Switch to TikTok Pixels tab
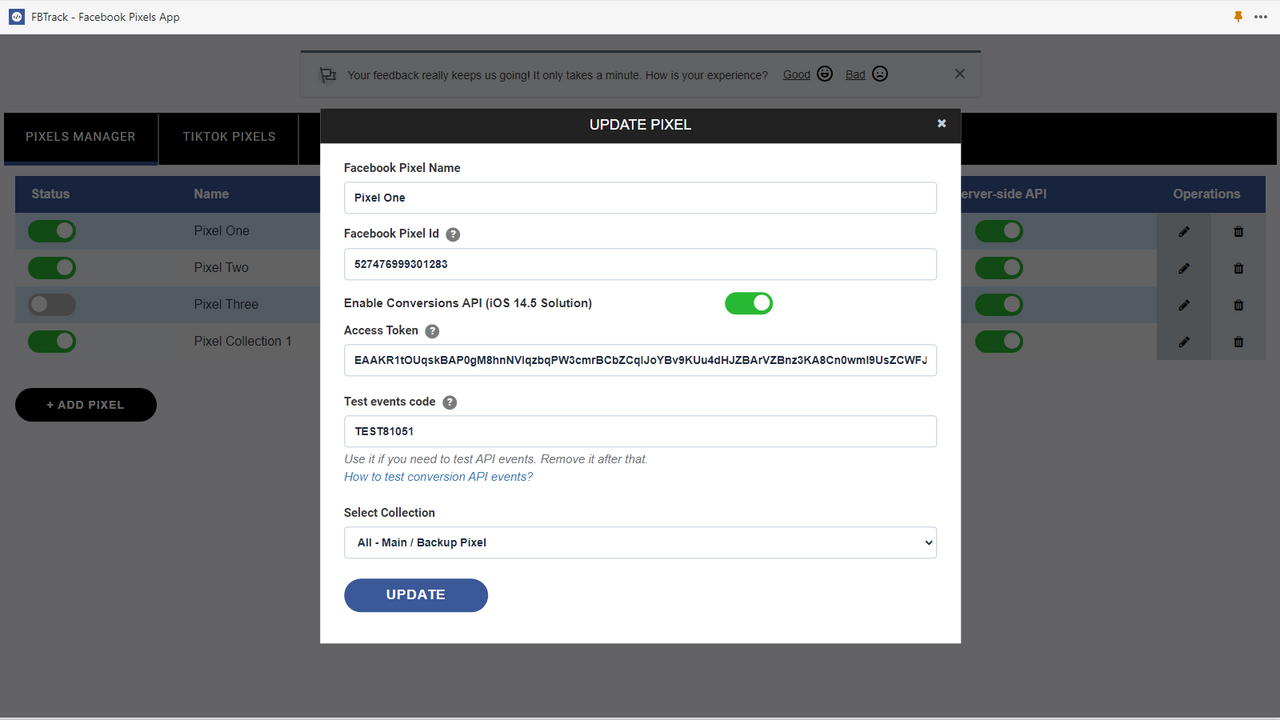The image size is (1280, 720). pyautogui.click(x=229, y=137)
